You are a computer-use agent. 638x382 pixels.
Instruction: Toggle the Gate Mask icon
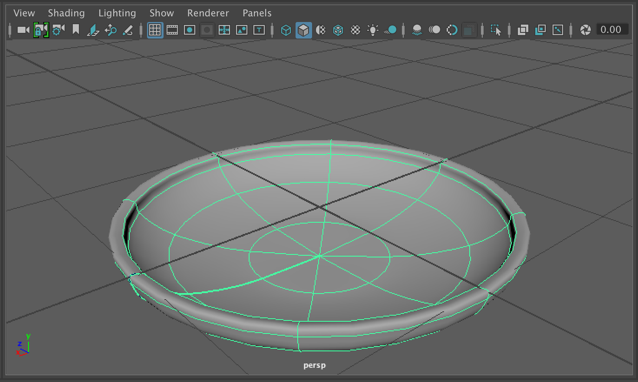click(207, 30)
